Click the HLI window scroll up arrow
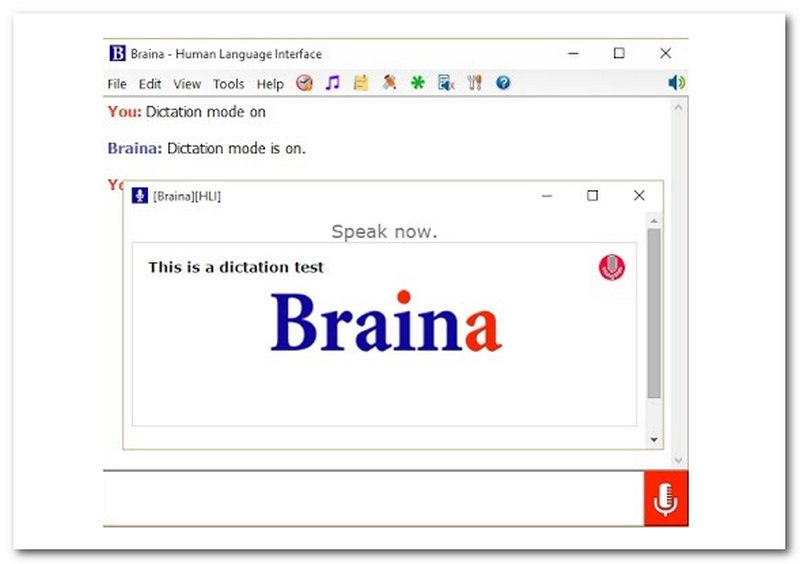Image resolution: width=800 pixels, height=564 pixels. 654,221
